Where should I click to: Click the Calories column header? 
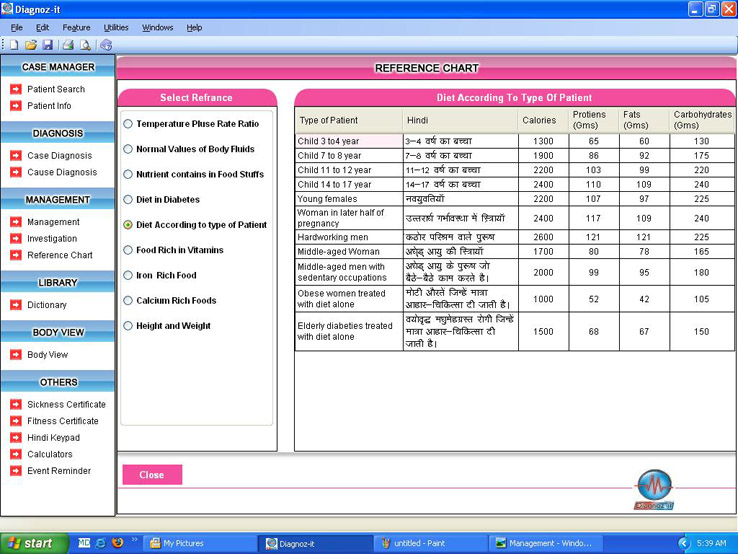(x=539, y=120)
